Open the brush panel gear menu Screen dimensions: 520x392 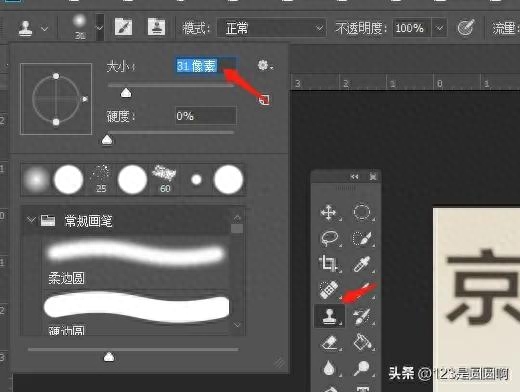pyautogui.click(x=265, y=65)
